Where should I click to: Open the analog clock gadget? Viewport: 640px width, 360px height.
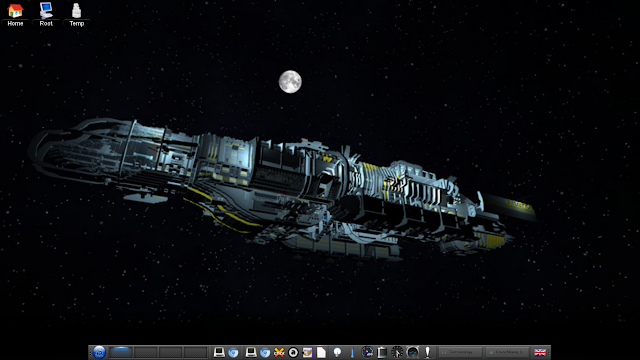point(397,352)
